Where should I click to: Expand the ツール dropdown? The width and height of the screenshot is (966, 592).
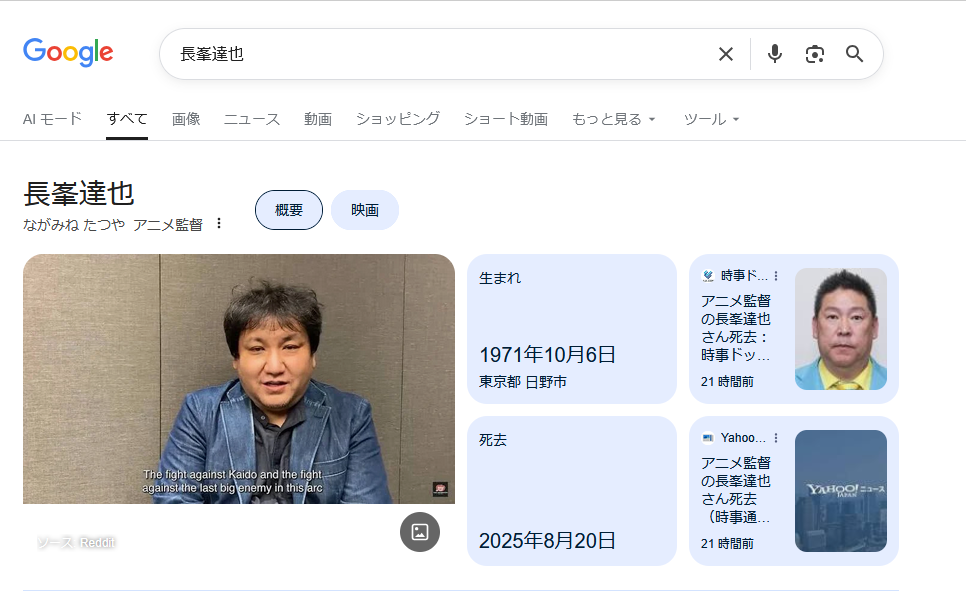pyautogui.click(x=711, y=119)
